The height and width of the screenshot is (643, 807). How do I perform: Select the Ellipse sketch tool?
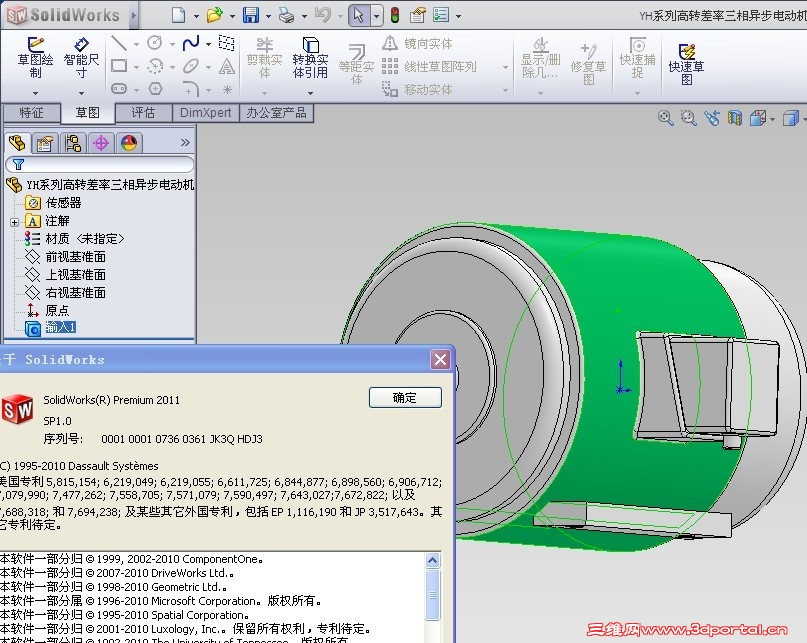pyautogui.click(x=191, y=66)
